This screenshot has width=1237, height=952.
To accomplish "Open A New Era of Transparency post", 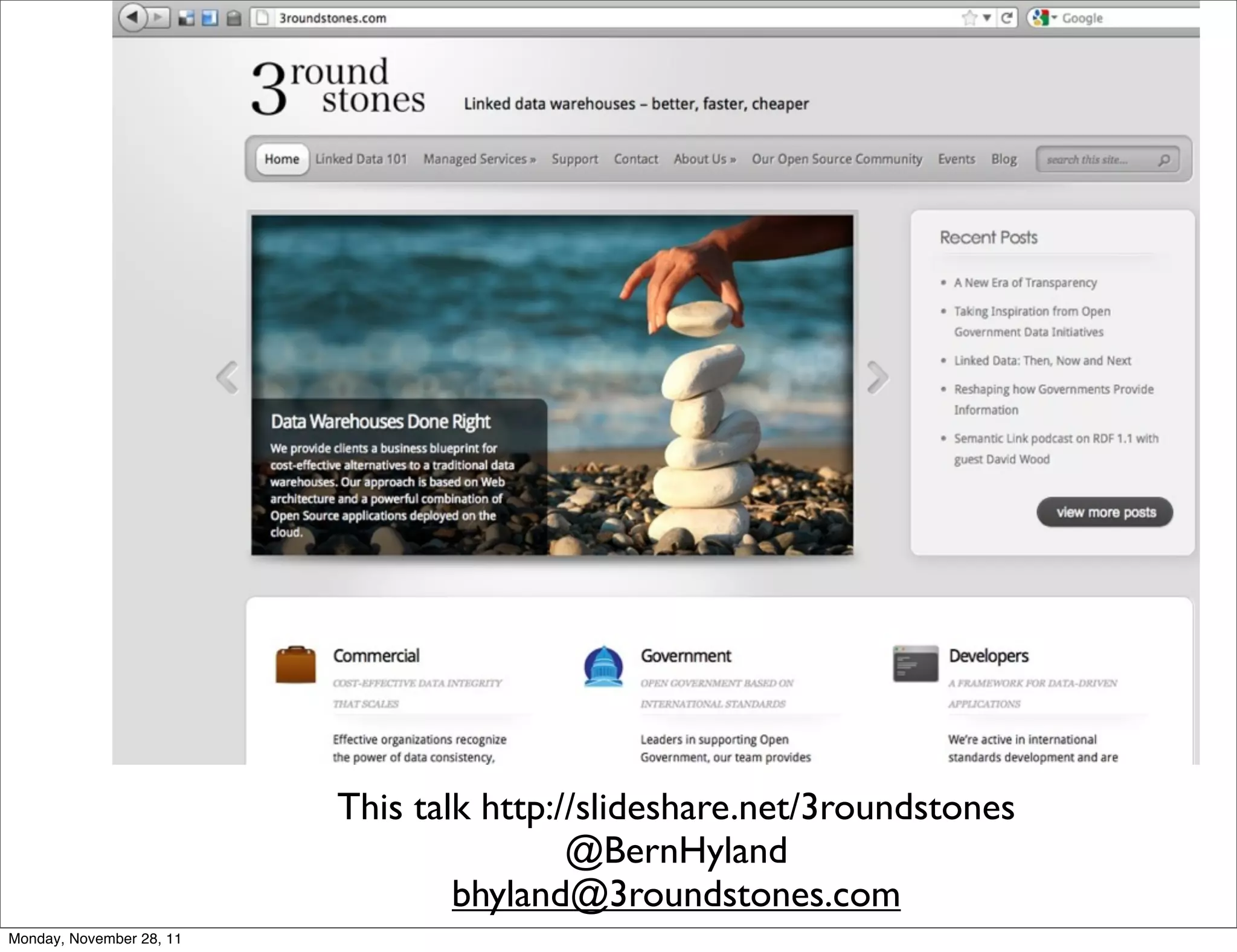I will point(1025,283).
